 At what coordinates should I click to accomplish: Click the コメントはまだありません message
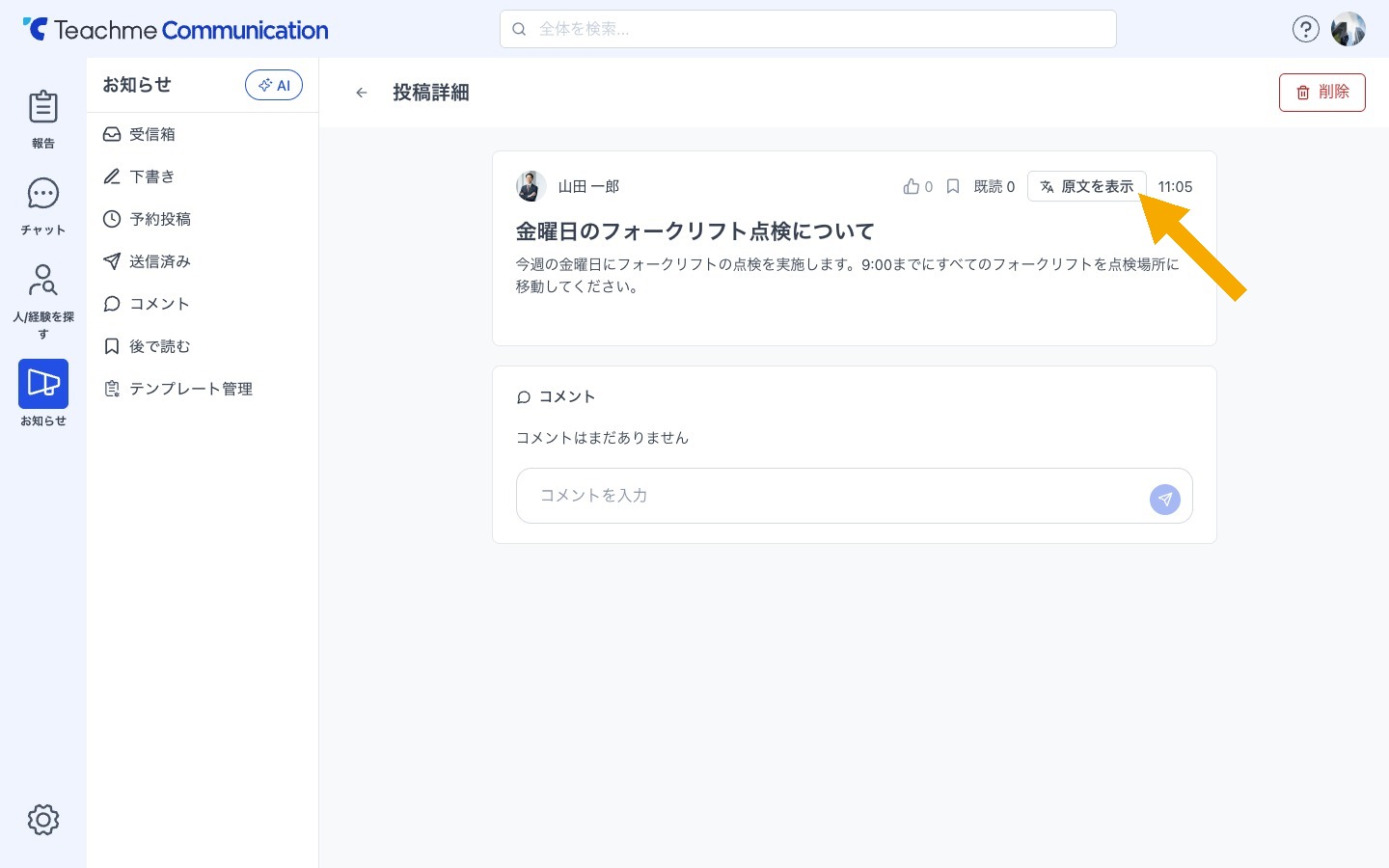(x=603, y=438)
